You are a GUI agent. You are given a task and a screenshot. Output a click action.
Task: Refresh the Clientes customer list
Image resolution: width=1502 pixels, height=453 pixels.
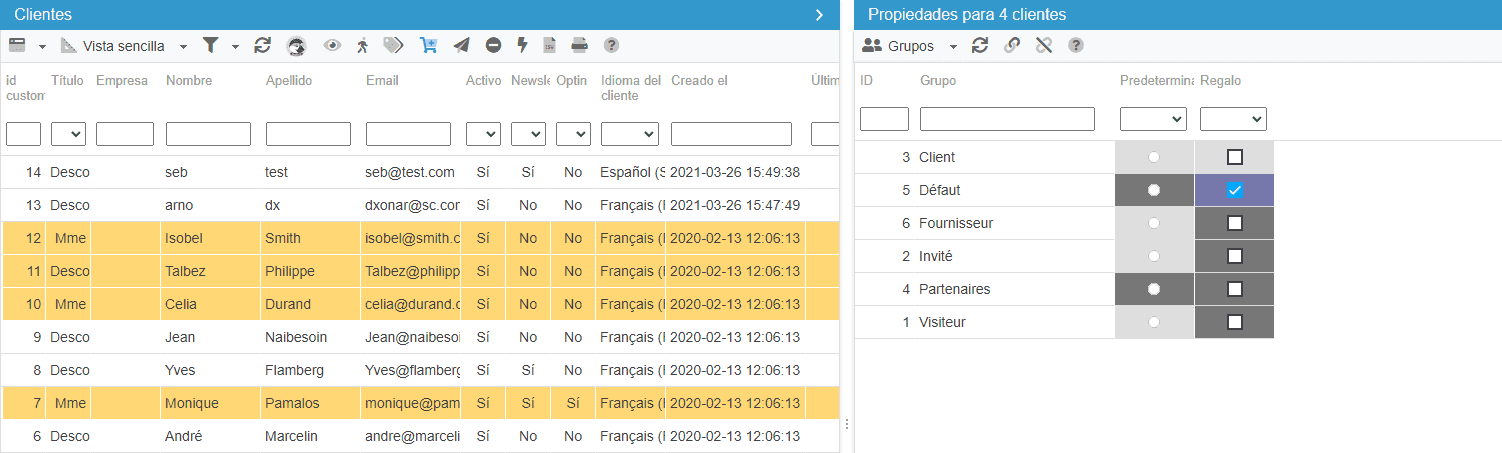coord(263,45)
